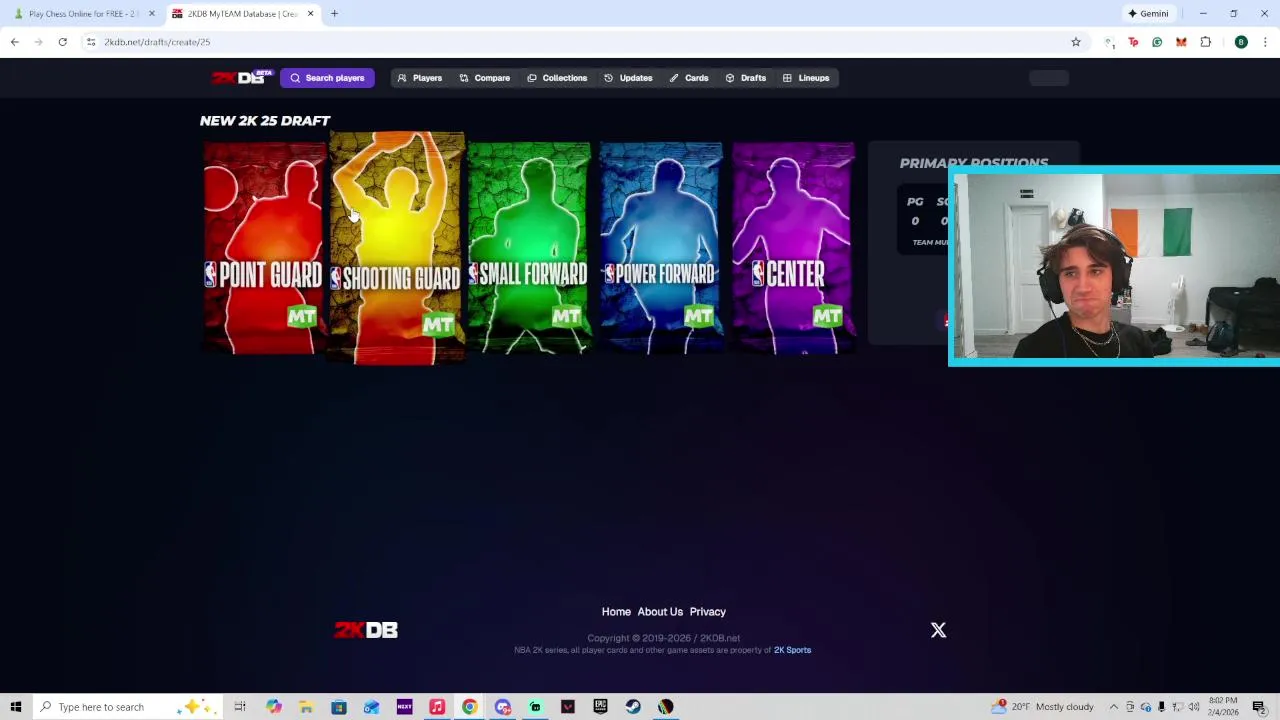Open the Chrome profile avatar
1280x720 pixels.
click(x=1241, y=42)
